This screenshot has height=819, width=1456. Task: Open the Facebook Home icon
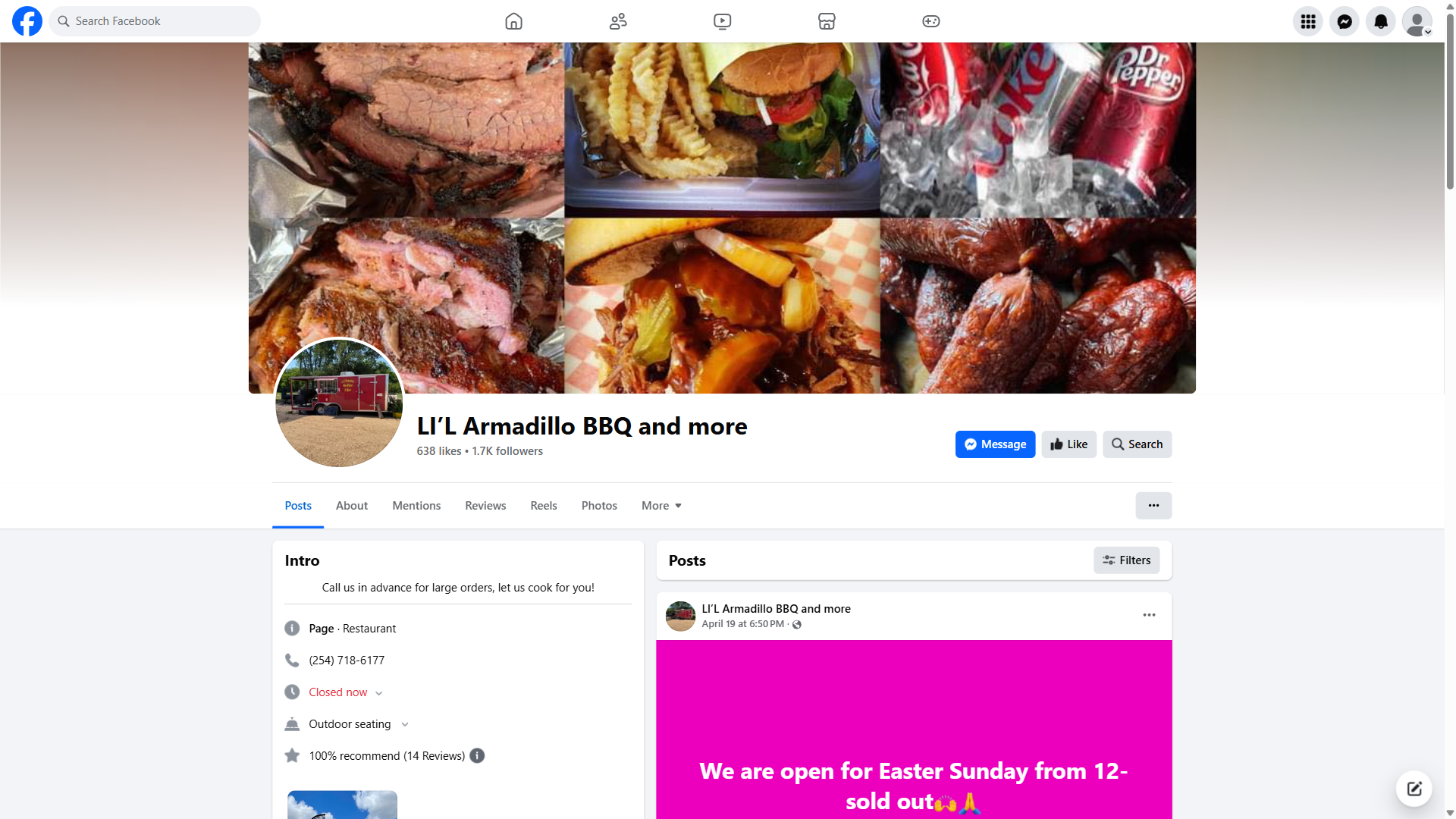[x=513, y=21]
